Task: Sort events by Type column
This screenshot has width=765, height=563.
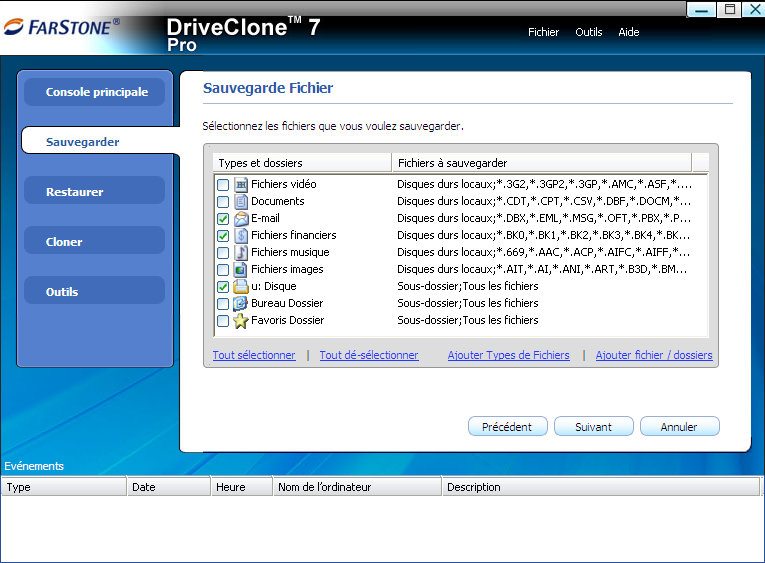Action: (x=63, y=487)
